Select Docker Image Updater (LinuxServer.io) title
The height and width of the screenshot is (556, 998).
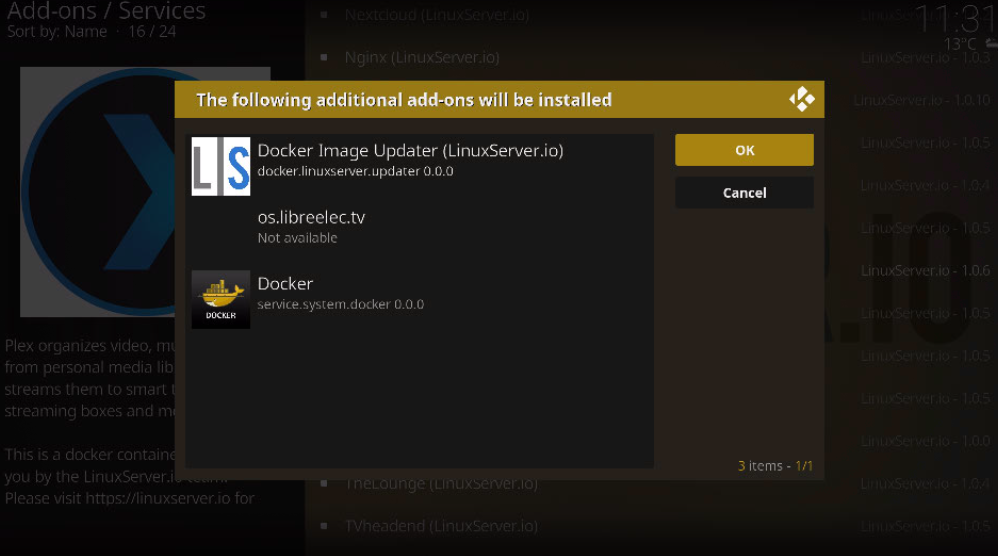(x=410, y=151)
